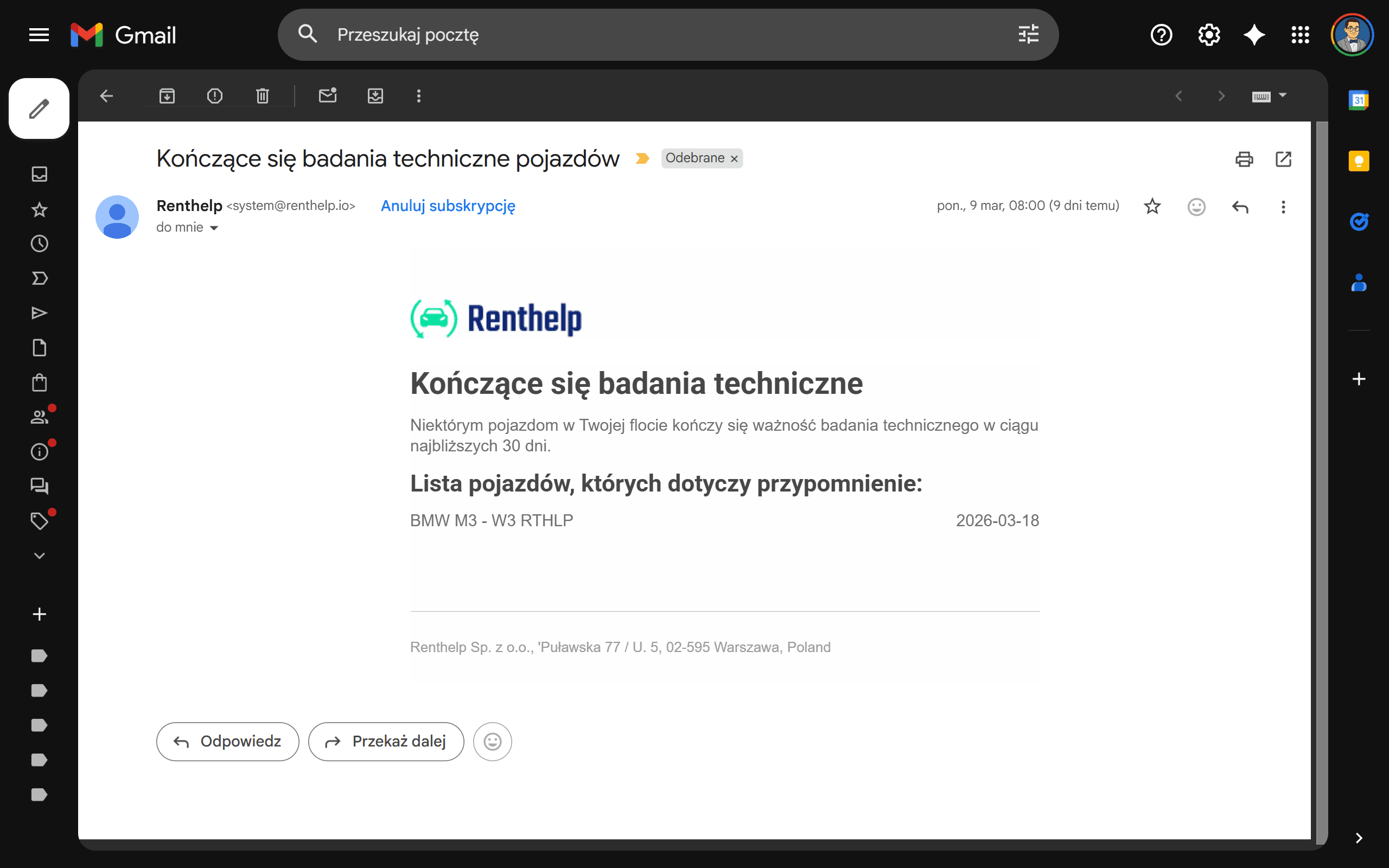The image size is (1389, 868).
Task: Click the 'BMW M3 - W3 RTHLP' vehicle entry
Action: 492,521
